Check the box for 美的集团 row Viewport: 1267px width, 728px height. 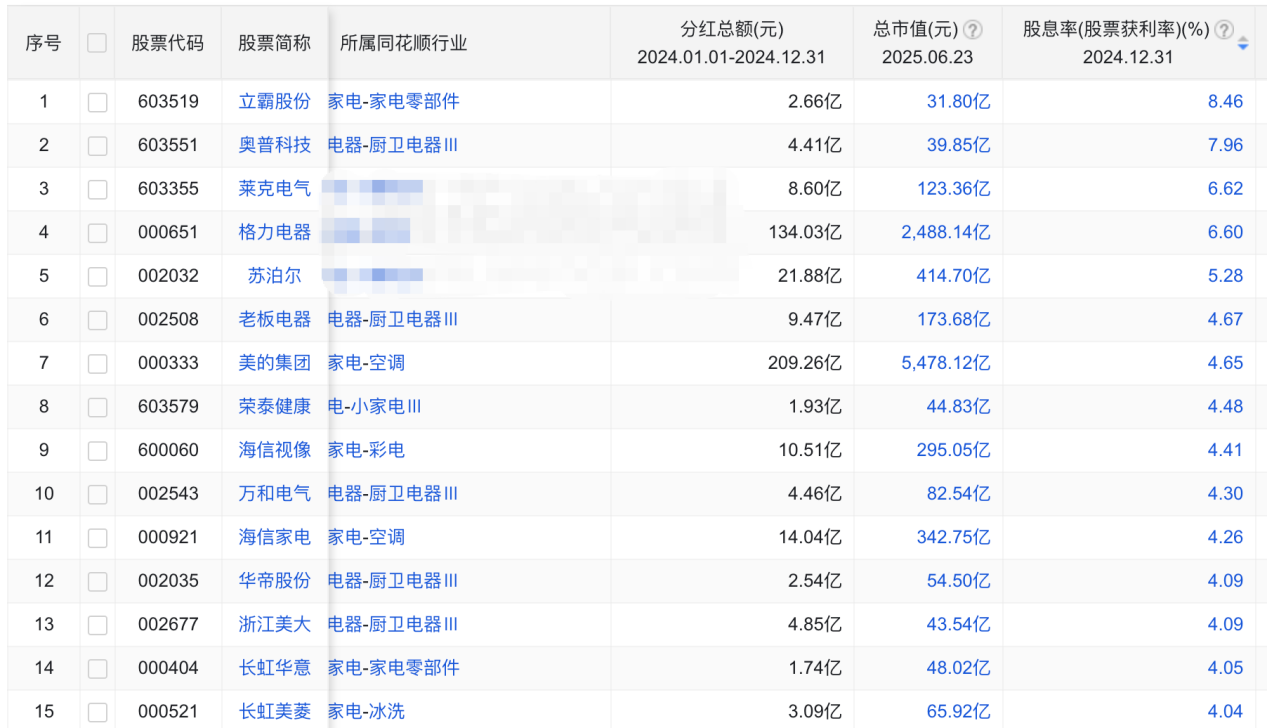coord(97,363)
